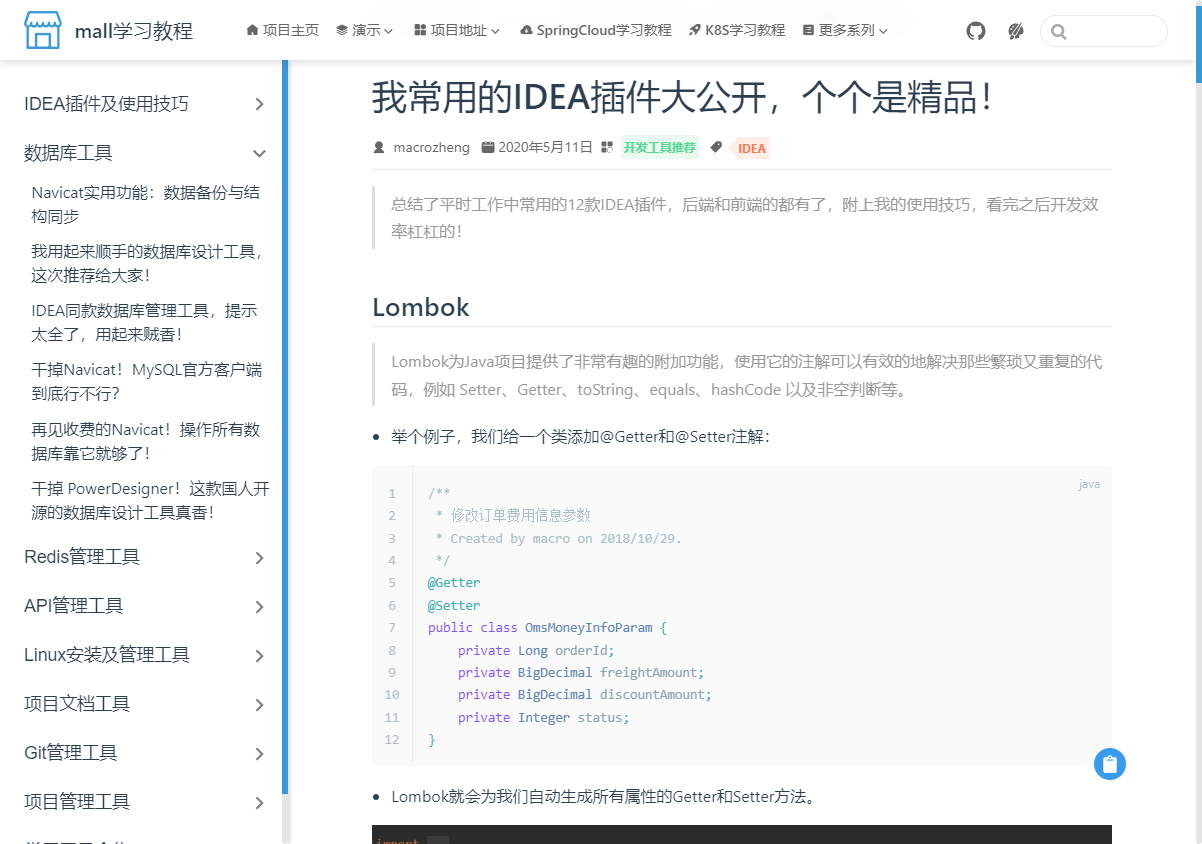Screen dimensions: 1202x844
Task: Open 干掉 PowerDesigner article link
Action: pos(150,500)
